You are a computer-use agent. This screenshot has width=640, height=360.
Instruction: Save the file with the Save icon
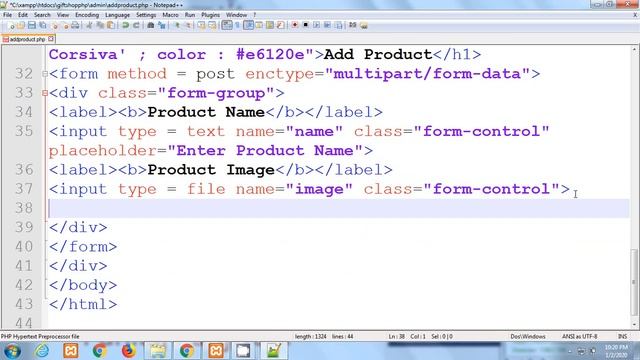(31, 25)
